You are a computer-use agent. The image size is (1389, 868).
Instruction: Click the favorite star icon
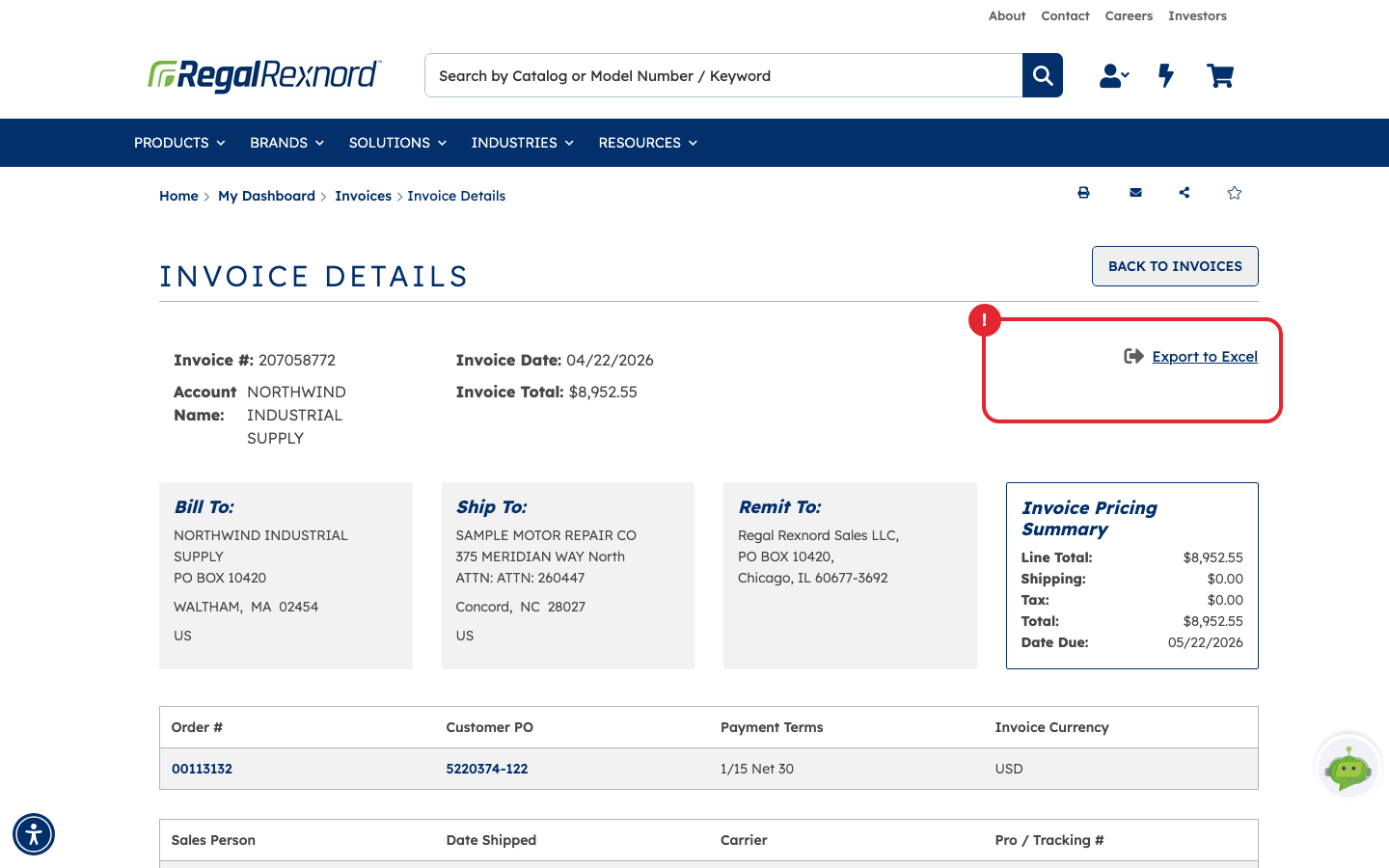coord(1235,193)
